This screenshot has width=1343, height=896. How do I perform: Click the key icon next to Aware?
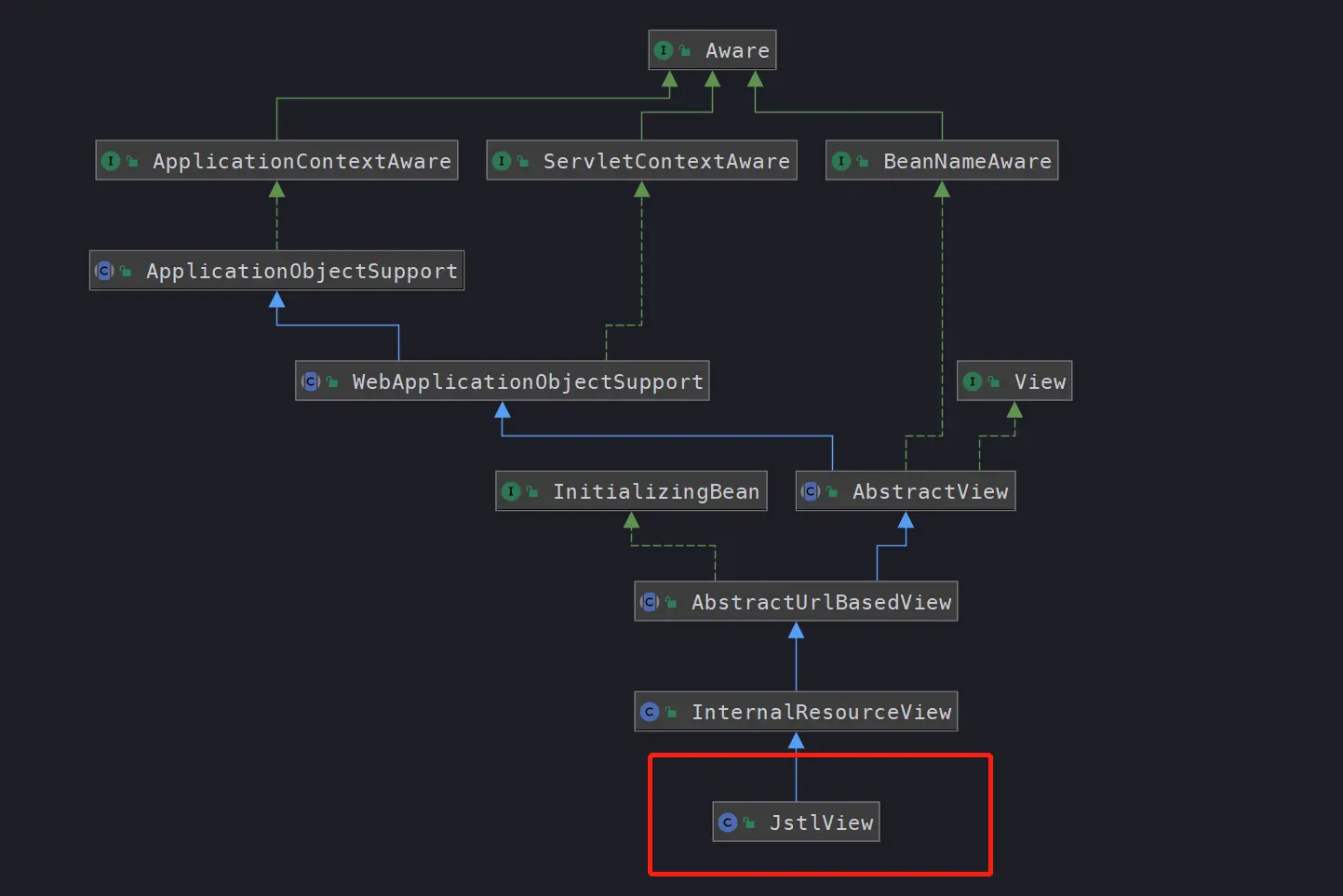pyautogui.click(x=686, y=50)
